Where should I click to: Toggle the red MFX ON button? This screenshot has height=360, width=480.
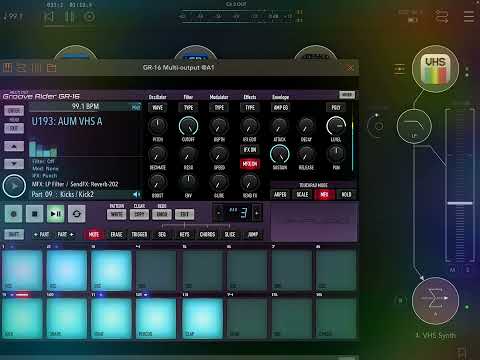coord(250,164)
